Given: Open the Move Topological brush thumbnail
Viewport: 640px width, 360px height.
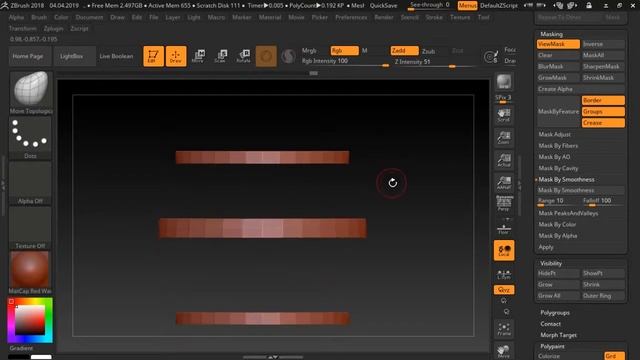Looking at the screenshot, I should click(x=31, y=92).
